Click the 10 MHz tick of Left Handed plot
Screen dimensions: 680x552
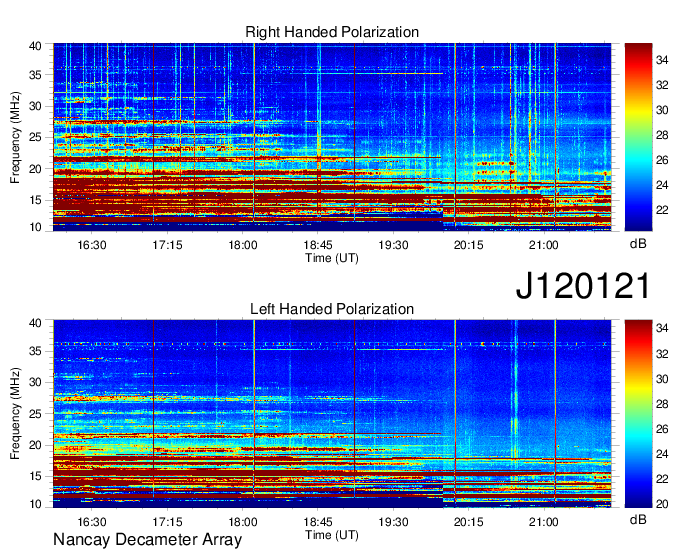pyautogui.click(x=35, y=504)
